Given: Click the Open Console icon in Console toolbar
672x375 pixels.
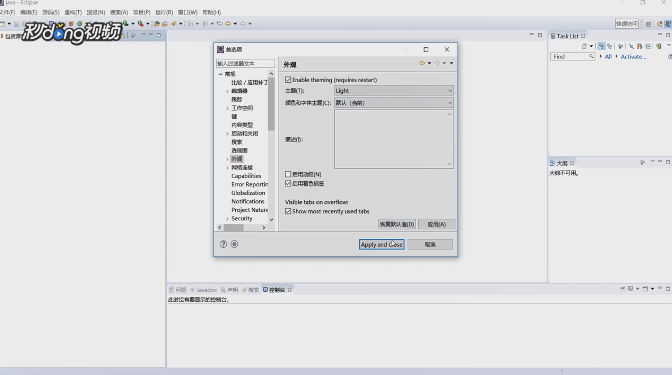Looking at the screenshot, I should tap(645, 289).
